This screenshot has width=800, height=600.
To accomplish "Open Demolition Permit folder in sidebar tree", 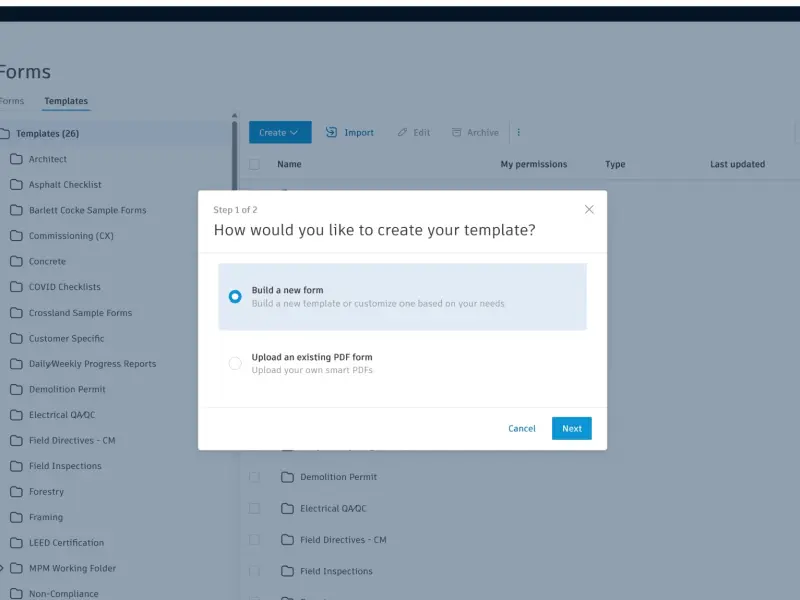I will click(67, 389).
